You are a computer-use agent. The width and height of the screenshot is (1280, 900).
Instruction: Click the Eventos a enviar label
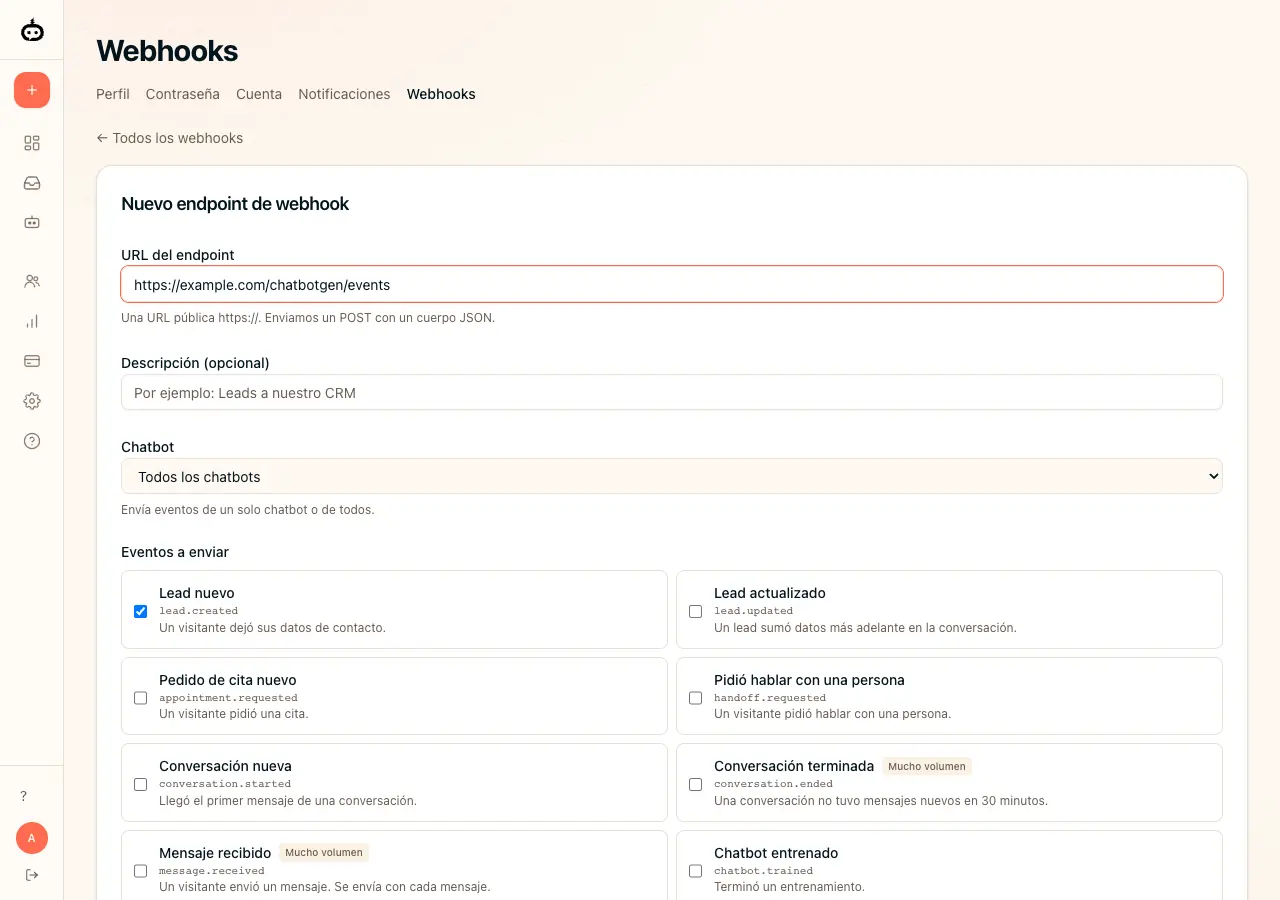(175, 552)
